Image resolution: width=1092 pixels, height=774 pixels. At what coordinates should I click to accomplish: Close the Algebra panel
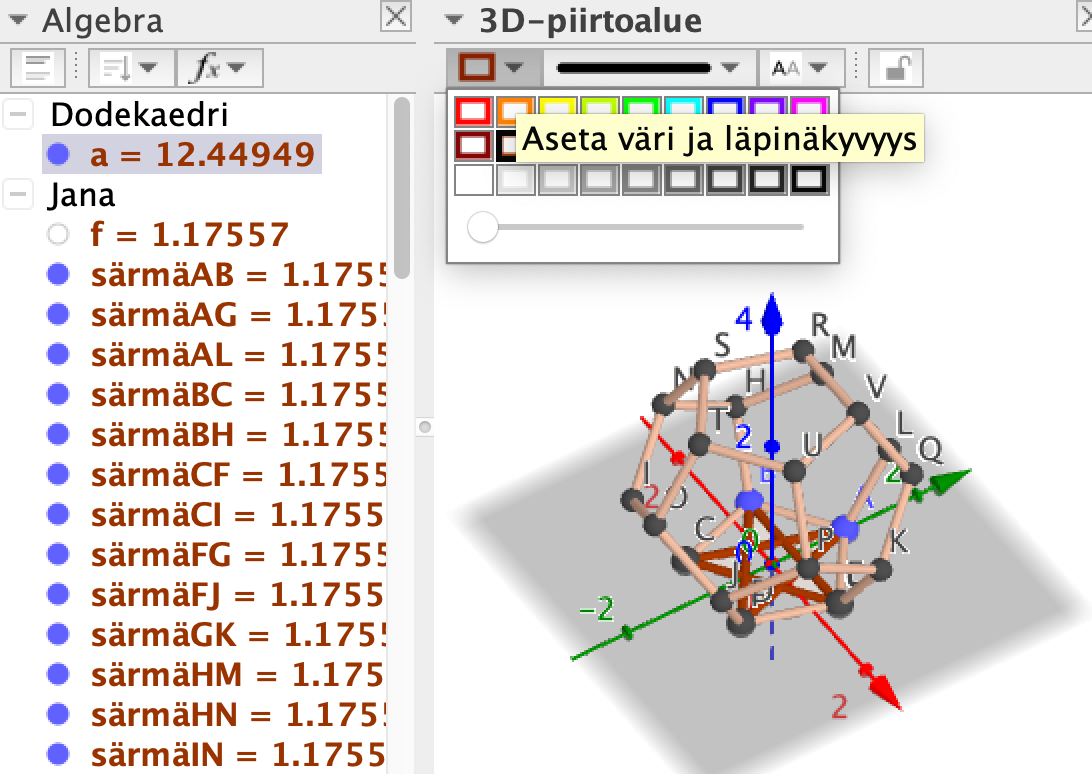pos(397,17)
